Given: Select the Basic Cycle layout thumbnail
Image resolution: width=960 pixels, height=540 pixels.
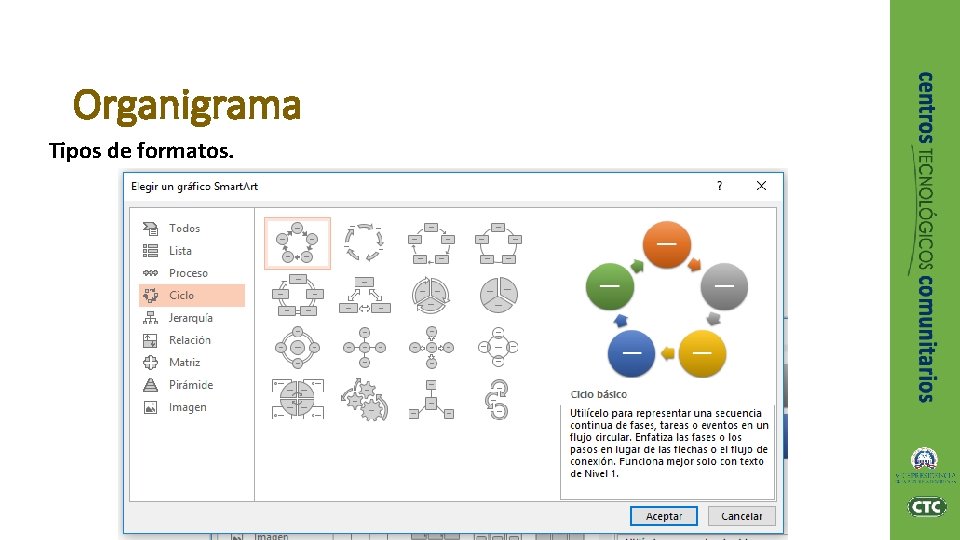Looking at the screenshot, I should [x=298, y=243].
